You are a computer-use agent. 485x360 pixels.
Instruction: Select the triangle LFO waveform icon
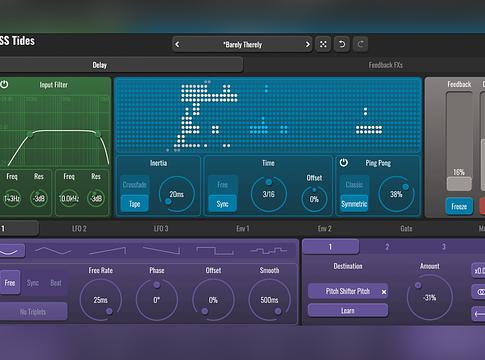click(x=53, y=251)
